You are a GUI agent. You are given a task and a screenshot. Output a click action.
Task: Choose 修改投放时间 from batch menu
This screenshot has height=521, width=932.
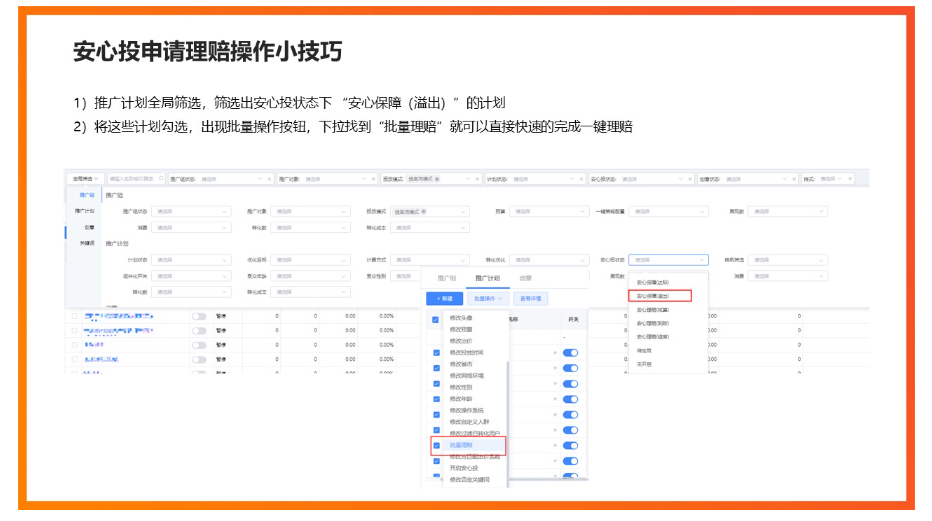(467, 352)
